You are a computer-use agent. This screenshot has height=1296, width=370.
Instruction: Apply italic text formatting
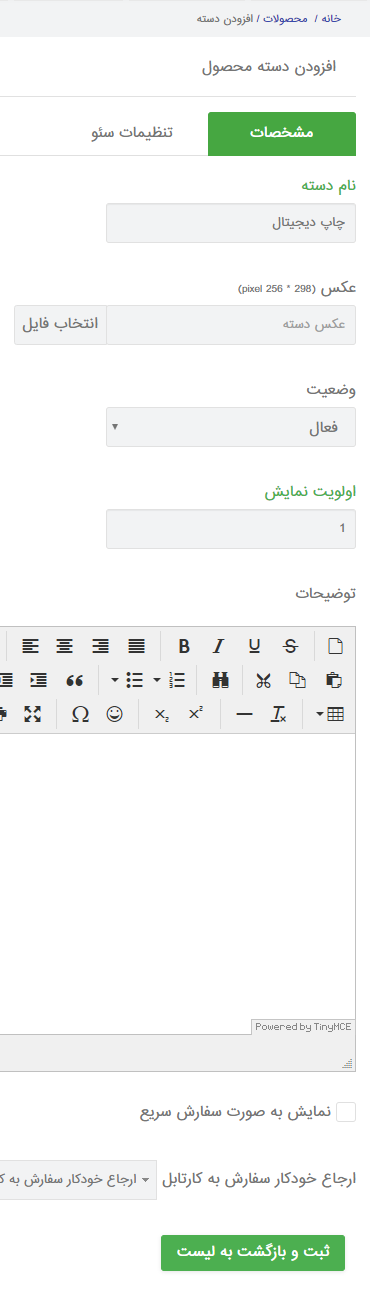point(219,646)
